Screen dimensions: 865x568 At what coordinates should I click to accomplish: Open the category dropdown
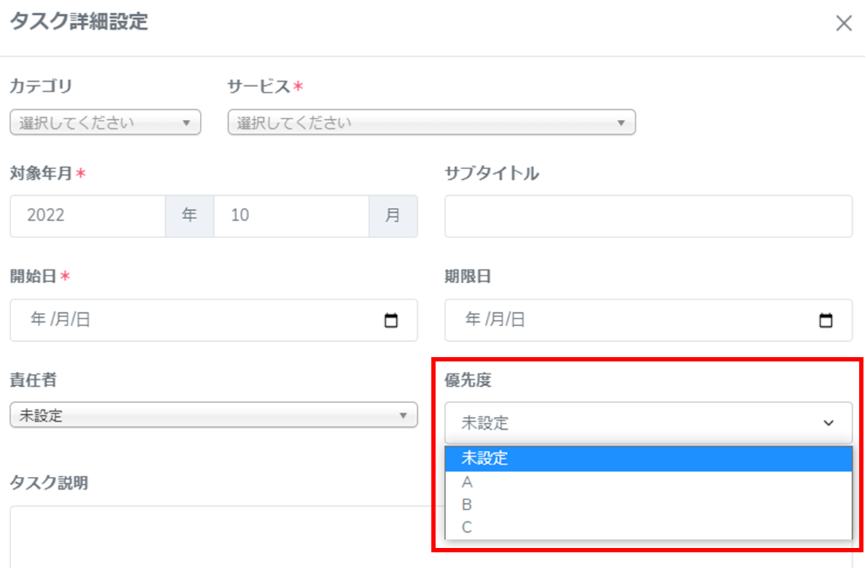[x=105, y=123]
